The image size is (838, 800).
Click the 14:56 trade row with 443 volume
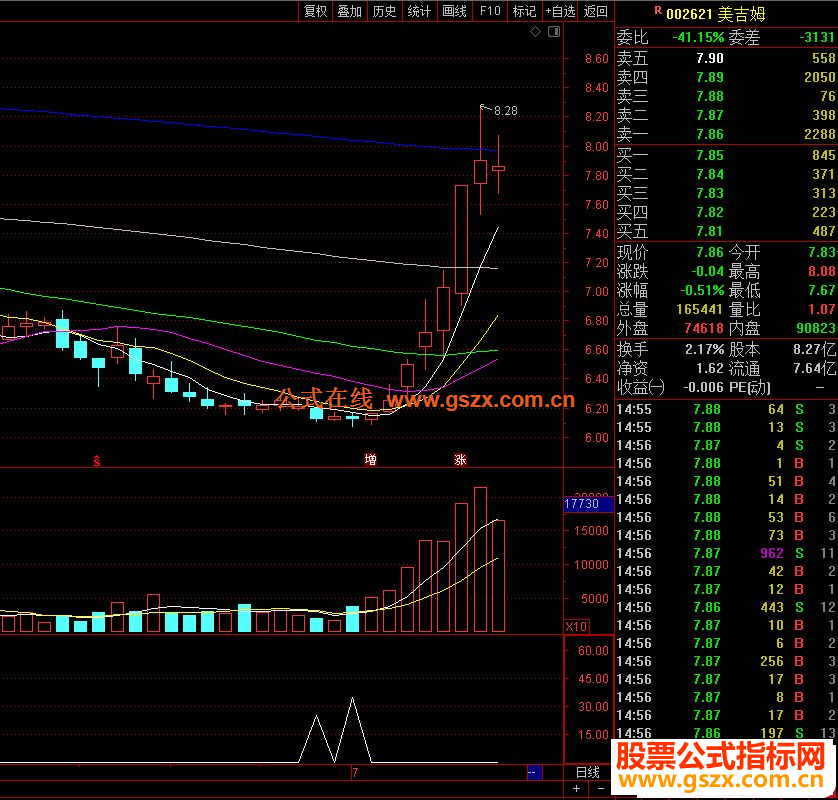click(726, 607)
